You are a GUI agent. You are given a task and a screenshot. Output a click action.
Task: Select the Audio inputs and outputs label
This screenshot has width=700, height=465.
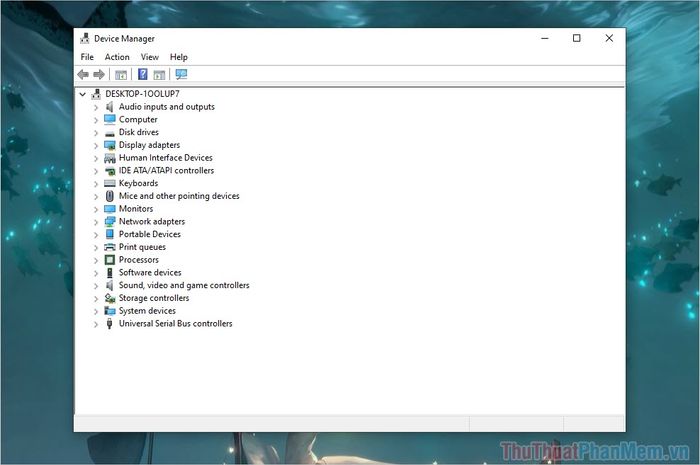(x=167, y=107)
